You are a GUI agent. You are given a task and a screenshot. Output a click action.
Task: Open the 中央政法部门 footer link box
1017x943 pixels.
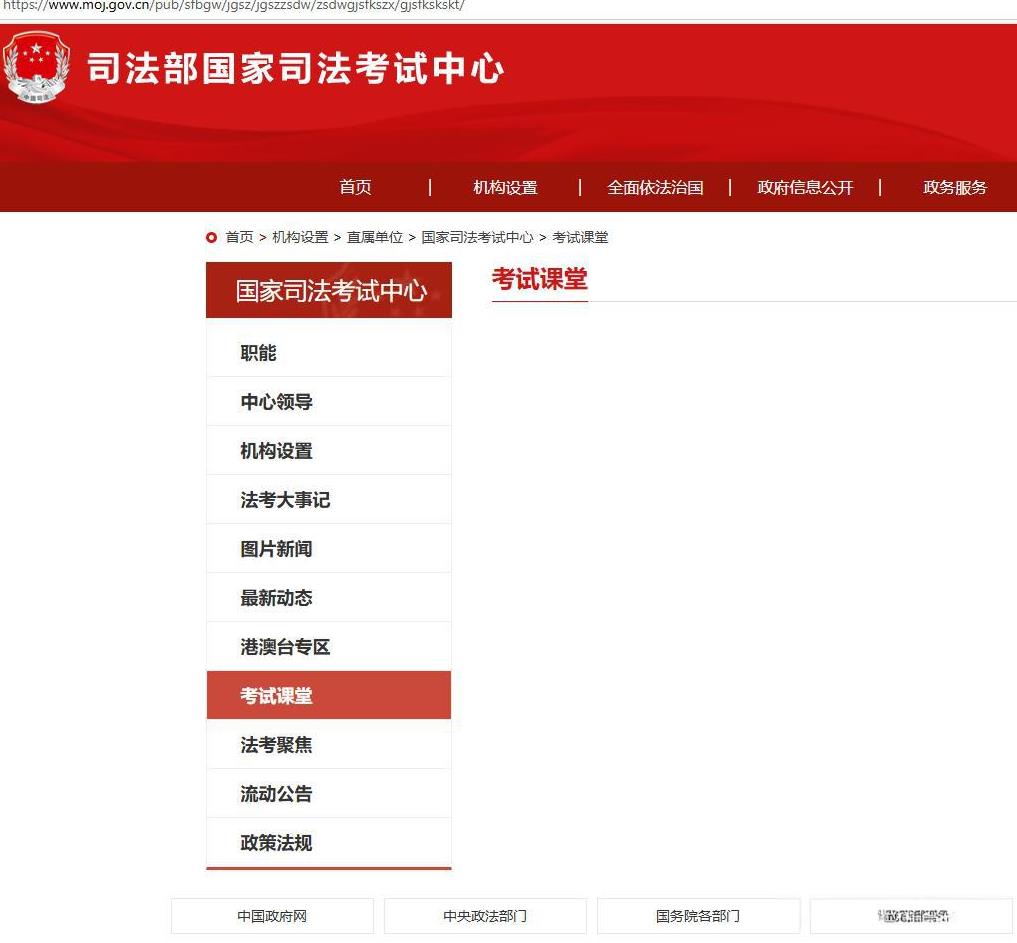(485, 916)
